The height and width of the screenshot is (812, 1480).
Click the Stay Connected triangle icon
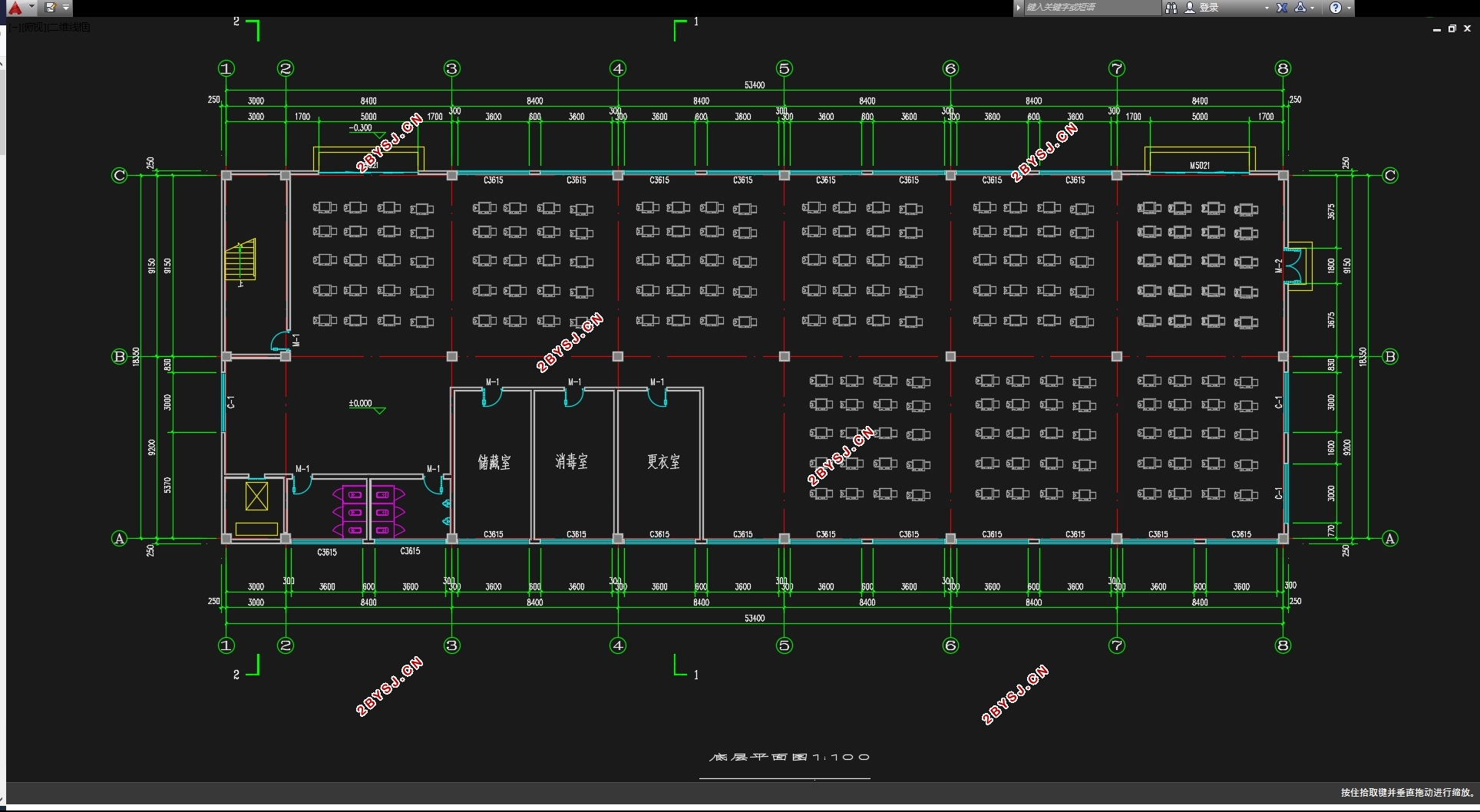[x=1300, y=8]
